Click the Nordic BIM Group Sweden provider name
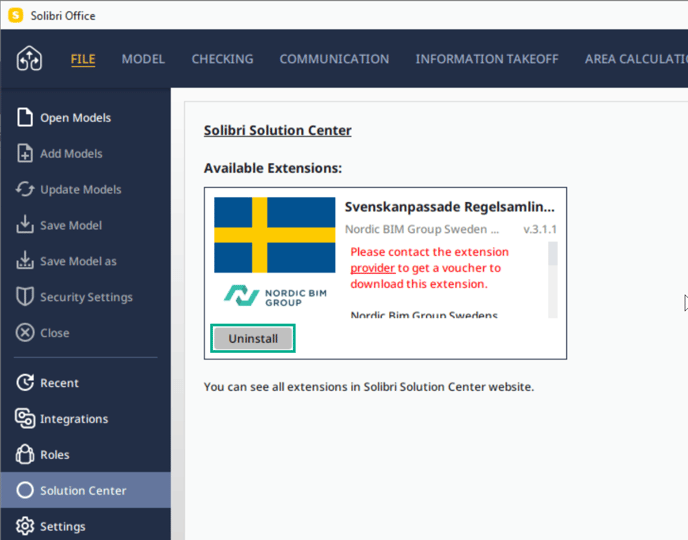The image size is (688, 540). [422, 229]
